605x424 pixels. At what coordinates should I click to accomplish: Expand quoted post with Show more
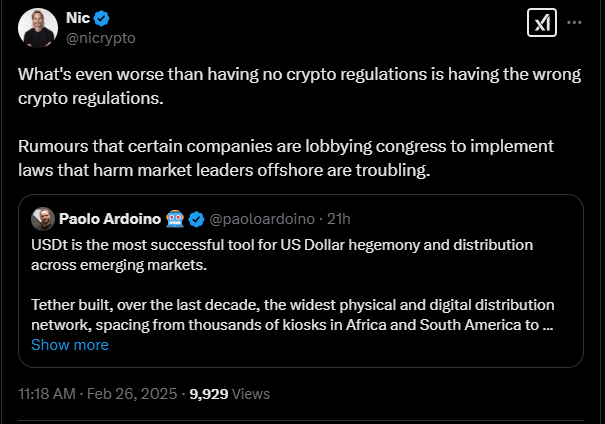pyautogui.click(x=70, y=344)
